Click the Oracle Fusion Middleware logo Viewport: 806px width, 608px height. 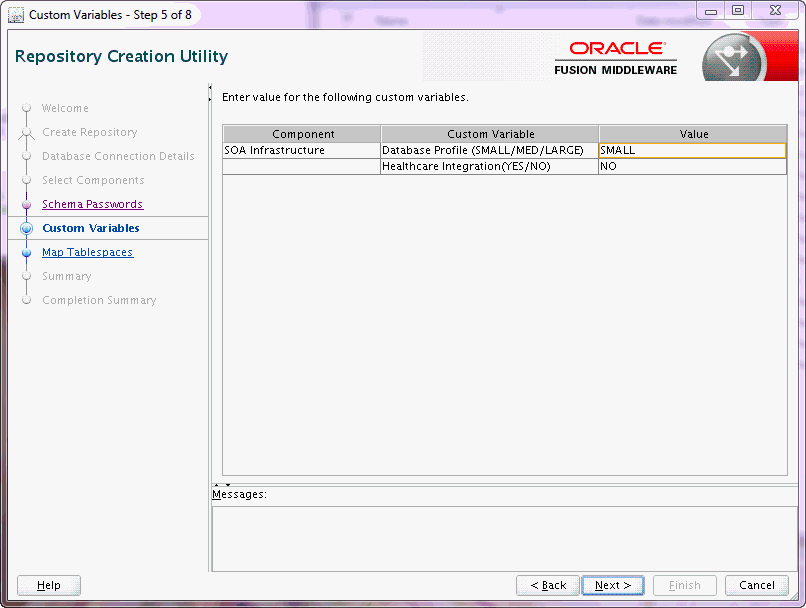(x=616, y=59)
